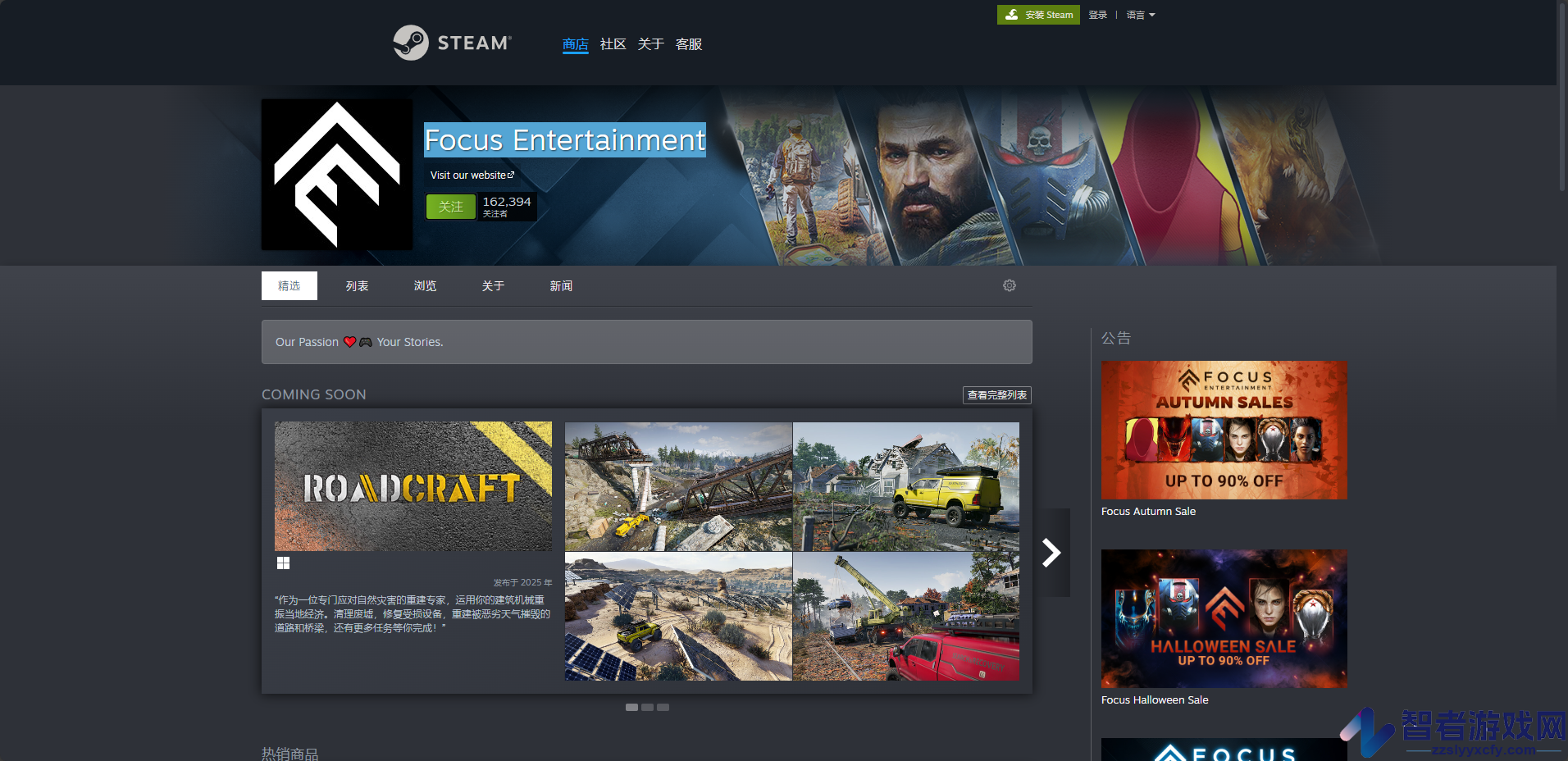The width and height of the screenshot is (1568, 761).
Task: Select second carousel page indicator
Action: 647,707
